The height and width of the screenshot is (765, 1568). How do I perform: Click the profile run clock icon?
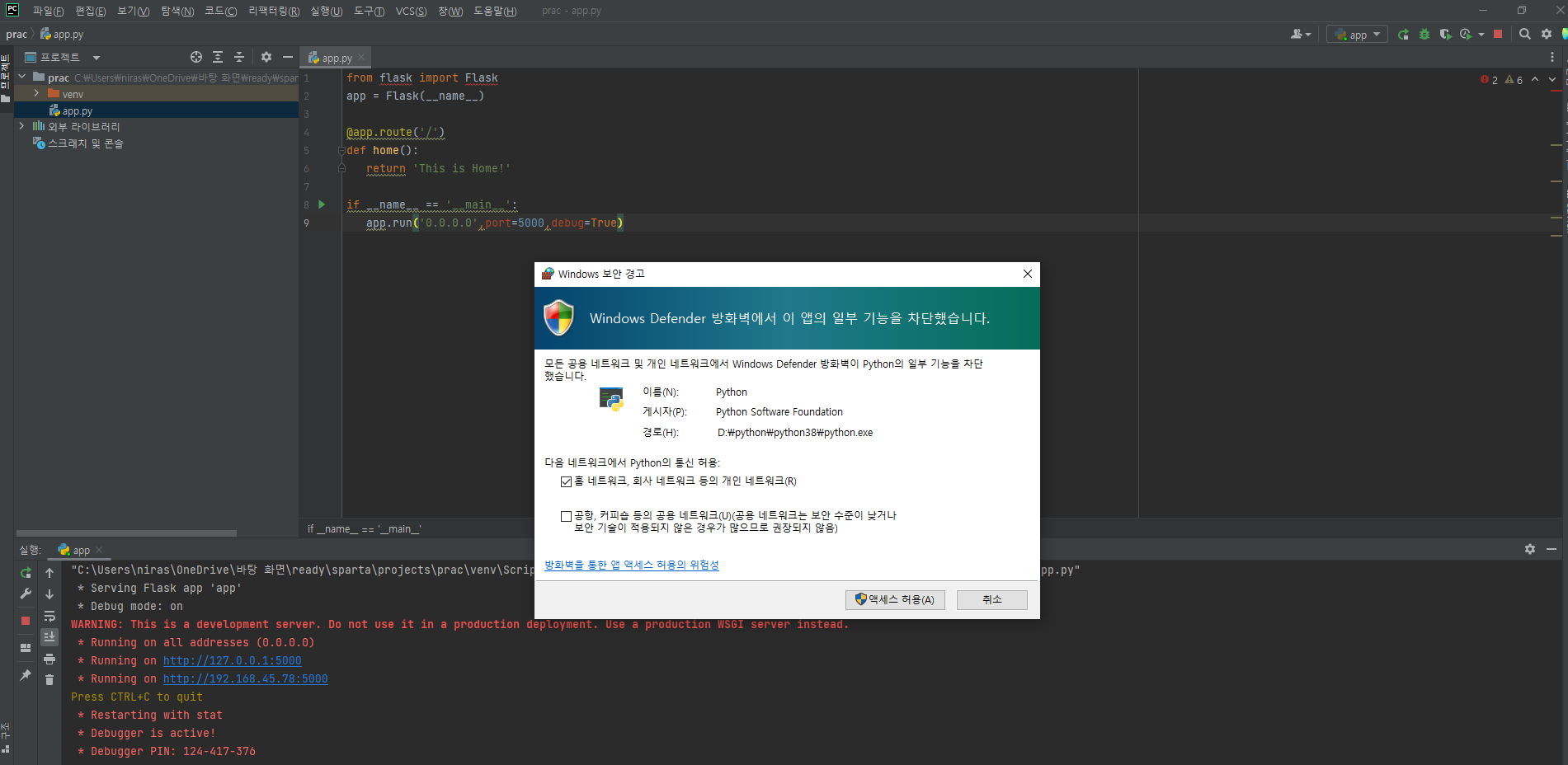pos(1466,35)
